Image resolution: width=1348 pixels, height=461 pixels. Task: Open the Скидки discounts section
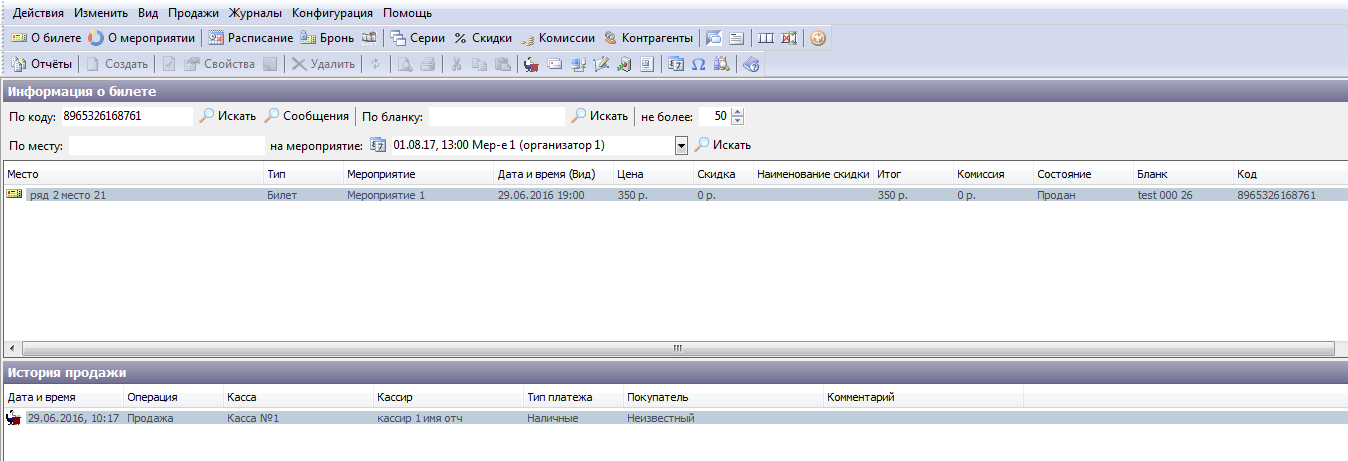[483, 38]
